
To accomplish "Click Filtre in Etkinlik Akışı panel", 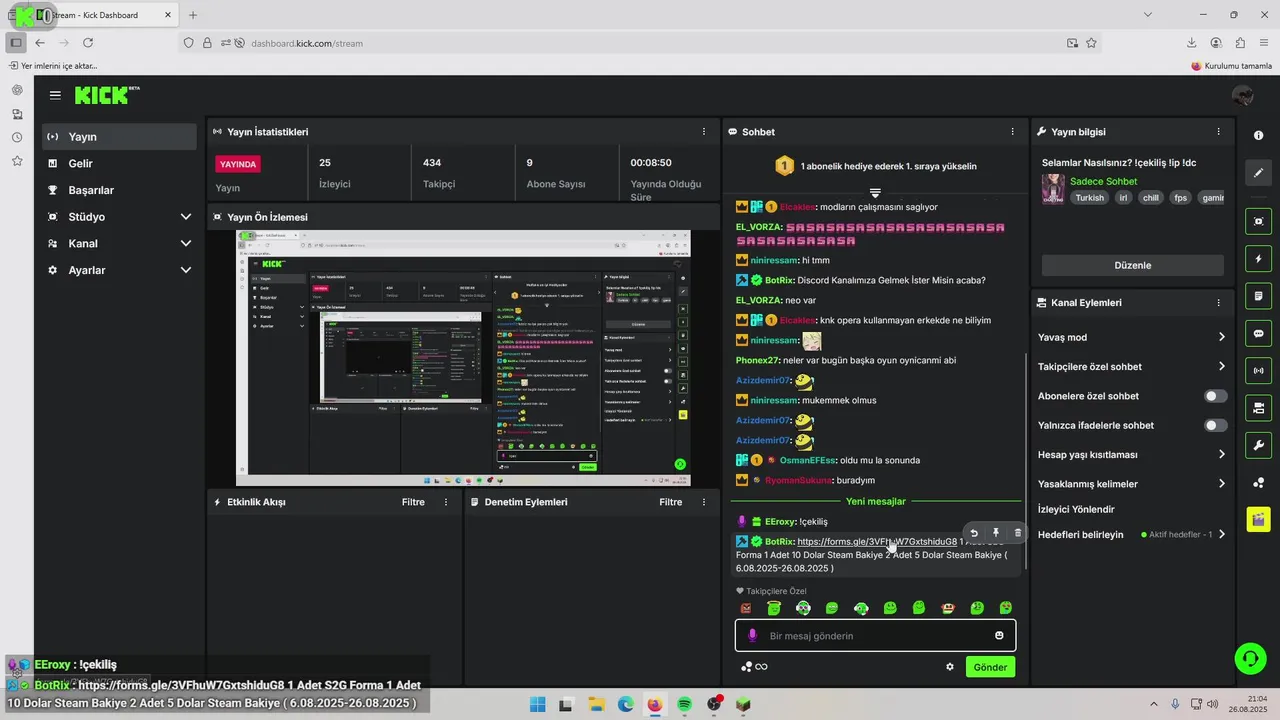I will point(413,502).
